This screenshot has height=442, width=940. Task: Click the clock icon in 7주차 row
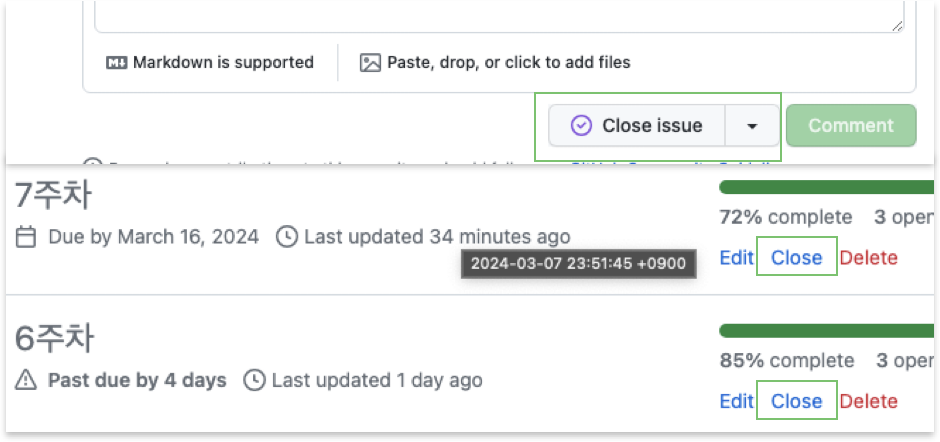pyautogui.click(x=286, y=237)
